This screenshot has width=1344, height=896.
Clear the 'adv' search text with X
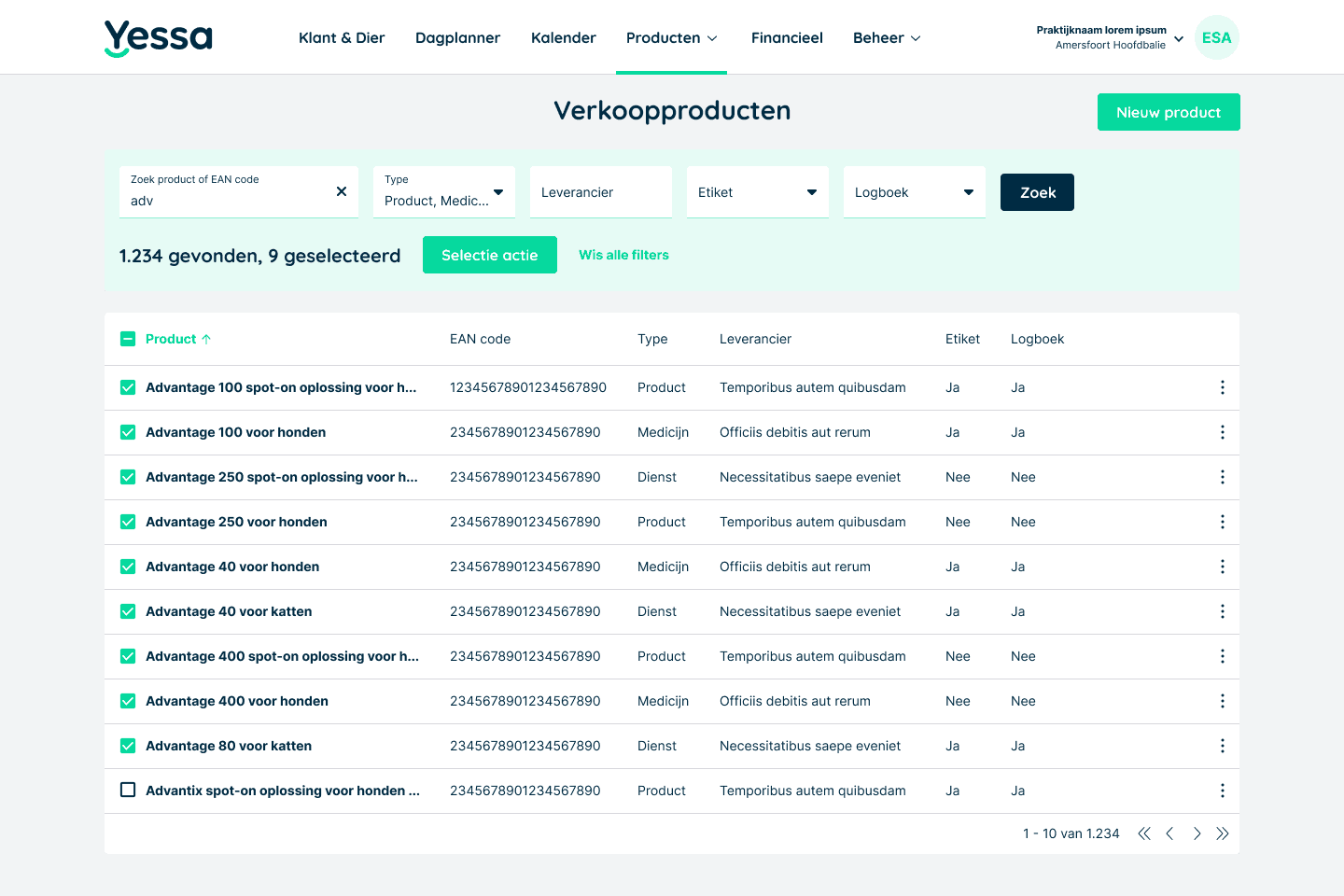(x=342, y=191)
